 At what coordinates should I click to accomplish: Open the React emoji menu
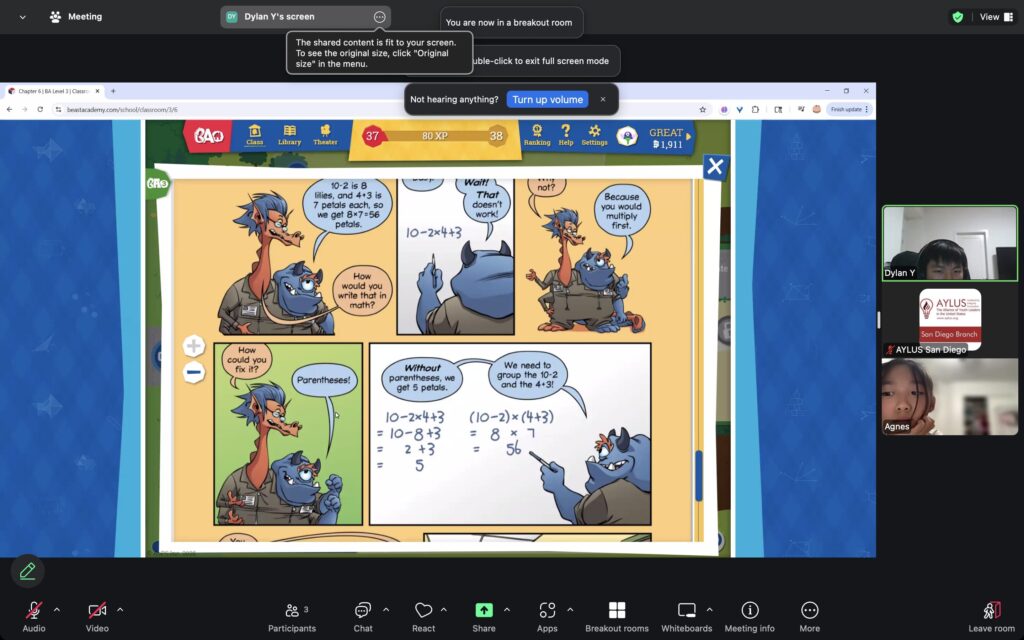coord(423,611)
